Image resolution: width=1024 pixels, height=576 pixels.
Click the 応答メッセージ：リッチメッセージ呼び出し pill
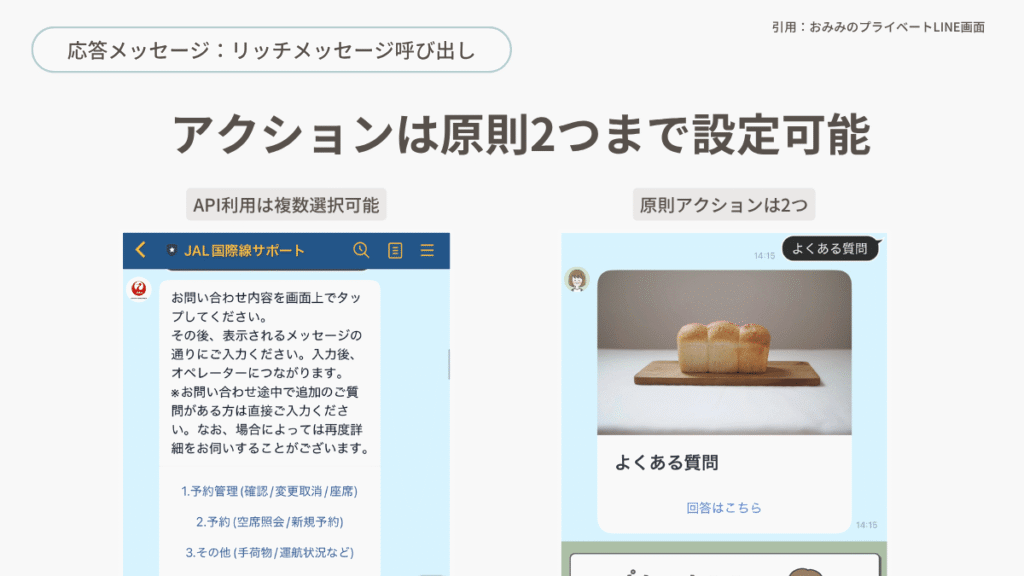coord(272,50)
